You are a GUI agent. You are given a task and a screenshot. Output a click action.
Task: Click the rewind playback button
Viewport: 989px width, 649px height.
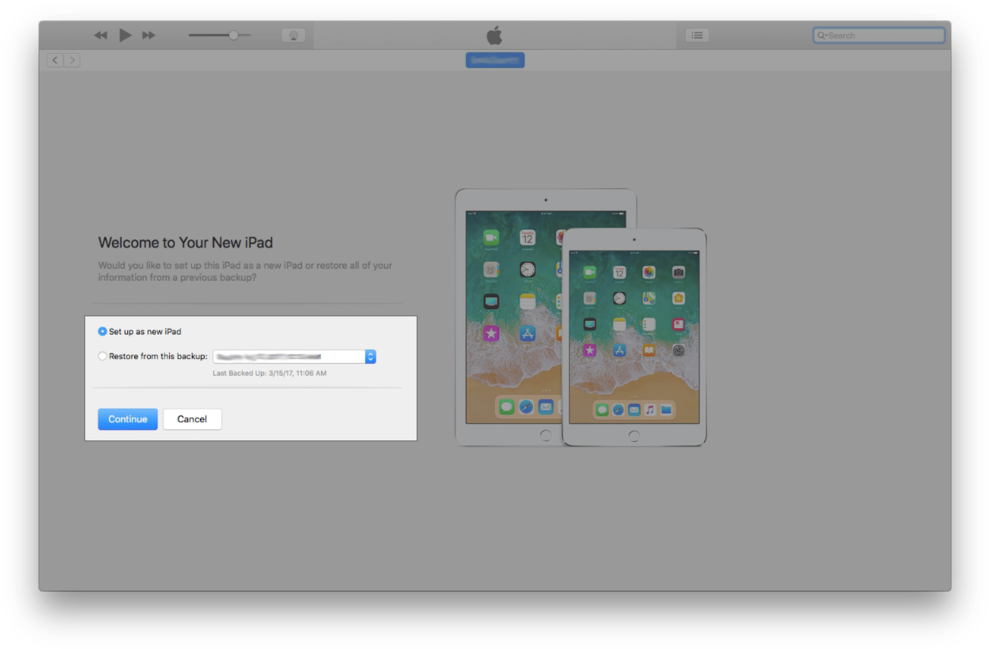pyautogui.click(x=101, y=35)
